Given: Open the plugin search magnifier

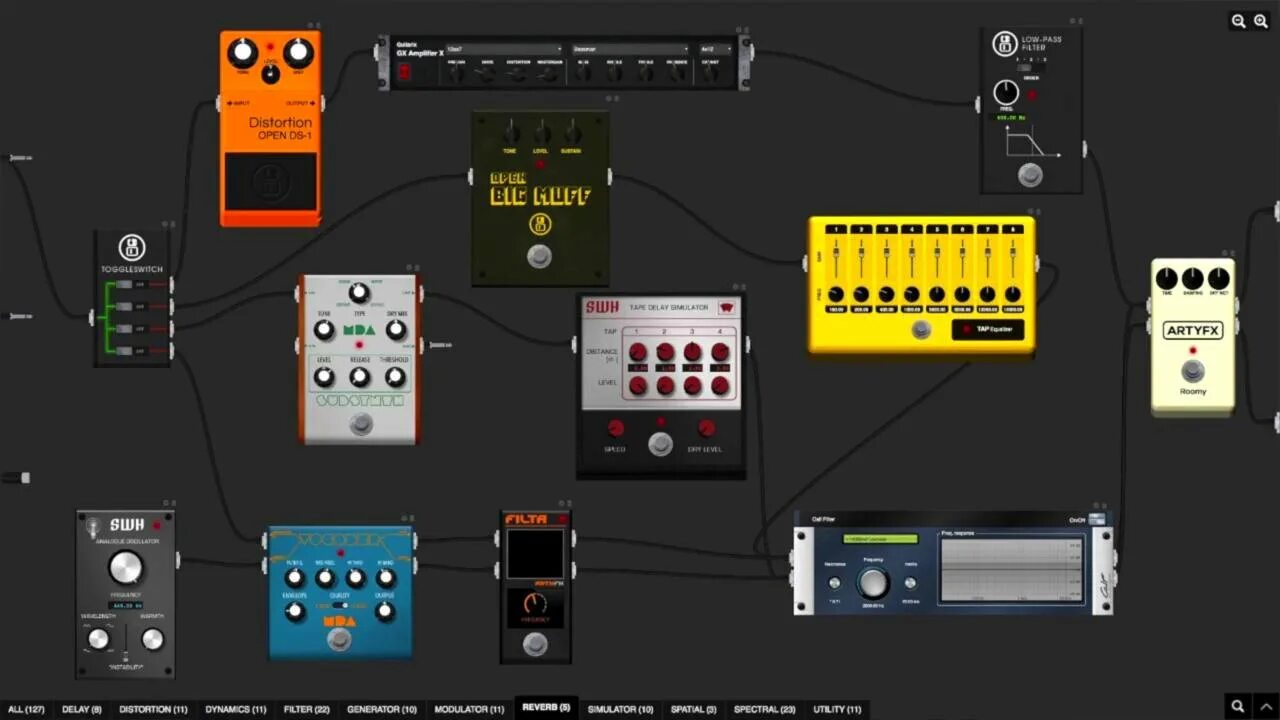Looking at the screenshot, I should pyautogui.click(x=1238, y=706).
